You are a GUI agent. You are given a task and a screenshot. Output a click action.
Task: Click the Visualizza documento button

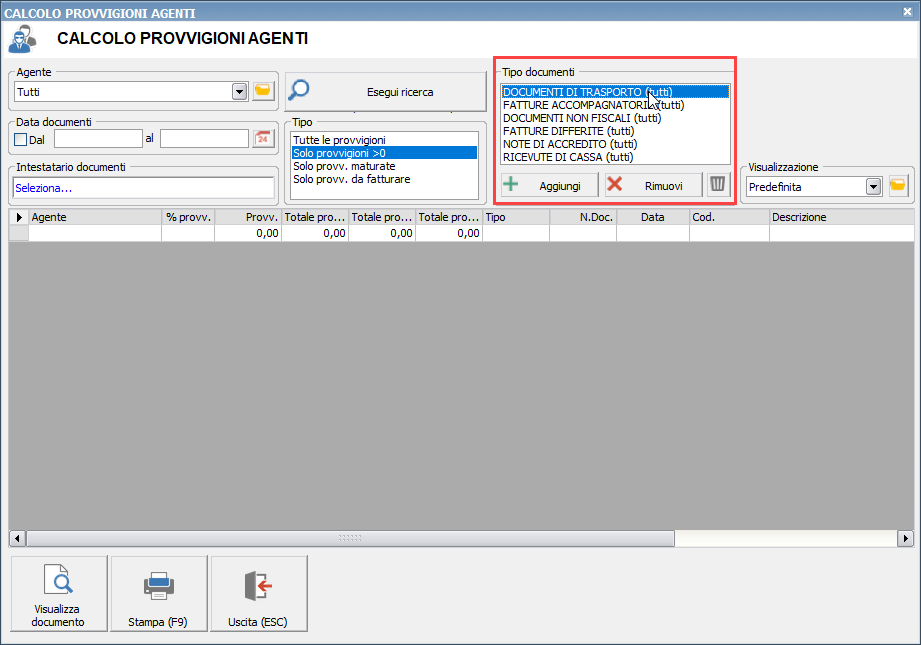pos(59,593)
